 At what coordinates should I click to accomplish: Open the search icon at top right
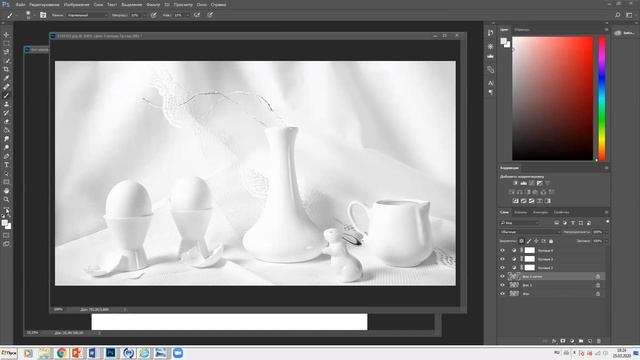(618, 15)
